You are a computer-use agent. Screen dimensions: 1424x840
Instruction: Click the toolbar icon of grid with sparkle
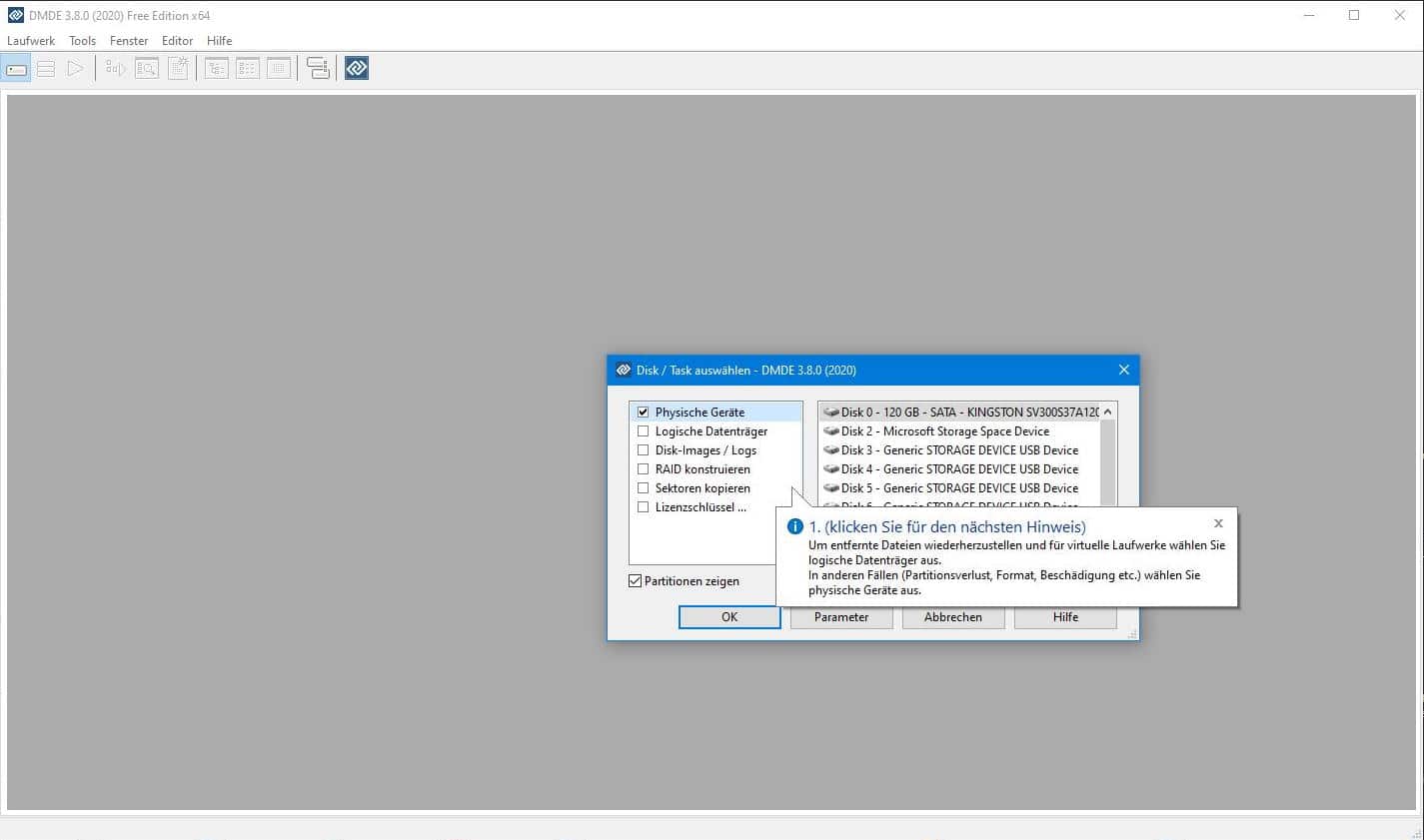[x=178, y=68]
